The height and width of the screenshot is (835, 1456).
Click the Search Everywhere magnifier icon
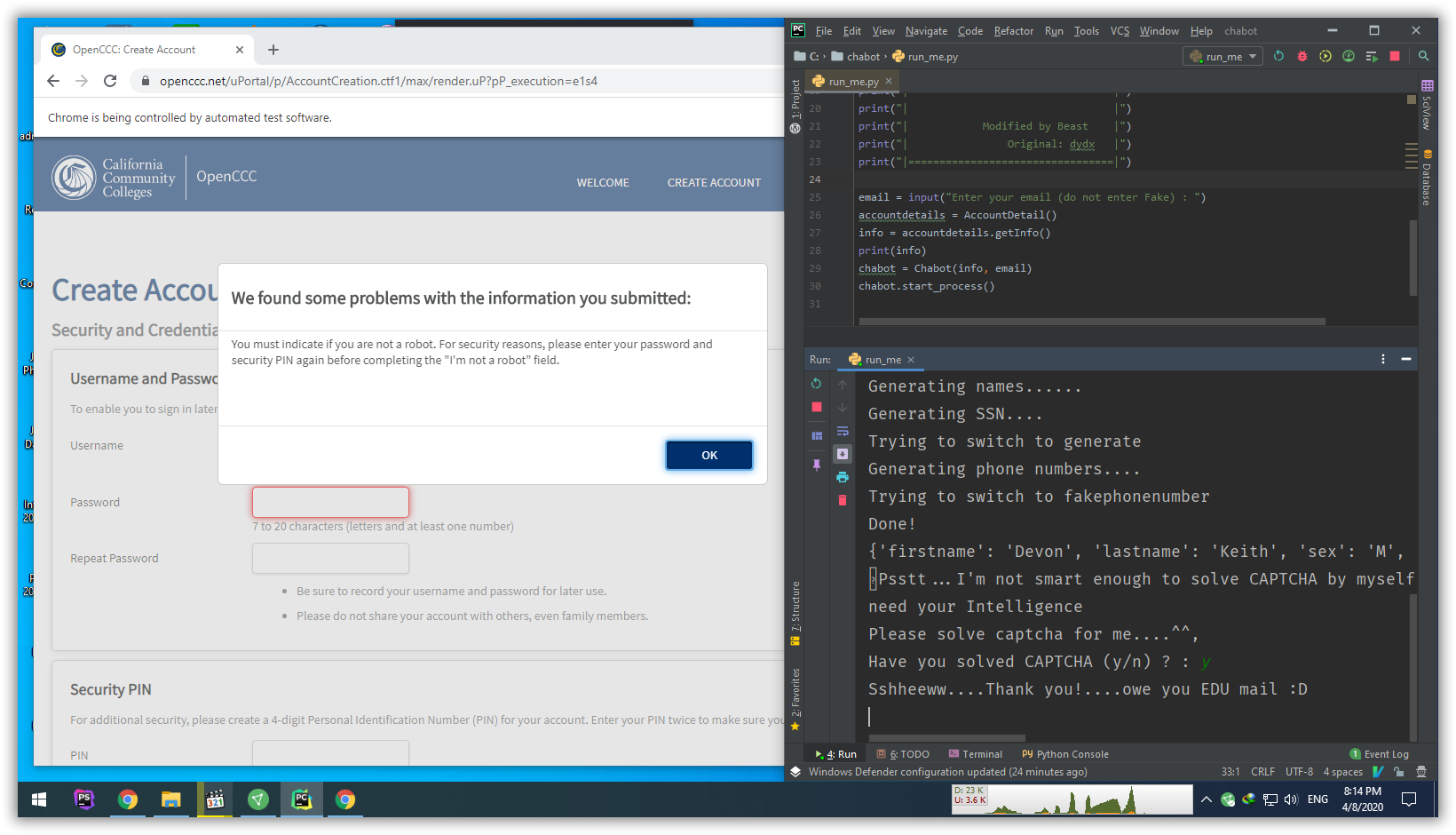[1424, 56]
